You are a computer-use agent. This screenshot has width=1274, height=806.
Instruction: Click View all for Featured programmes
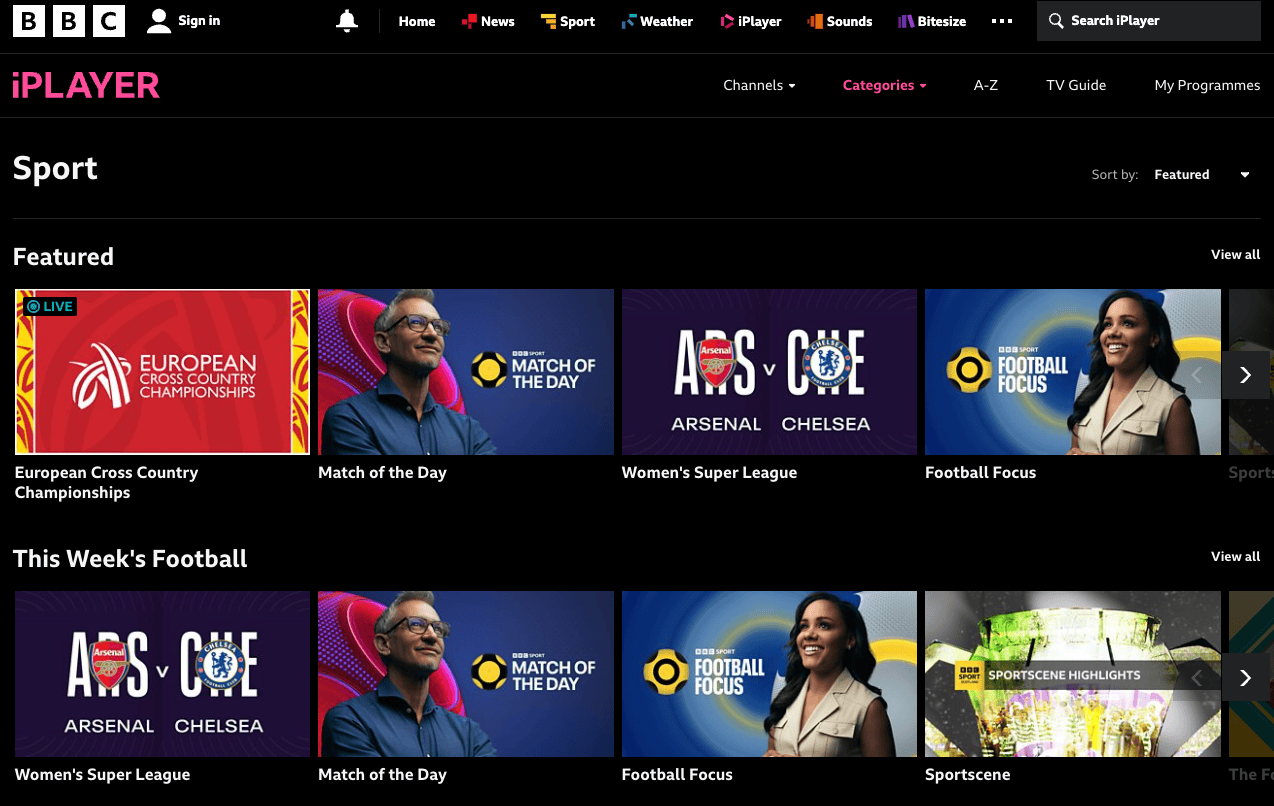tap(1235, 255)
